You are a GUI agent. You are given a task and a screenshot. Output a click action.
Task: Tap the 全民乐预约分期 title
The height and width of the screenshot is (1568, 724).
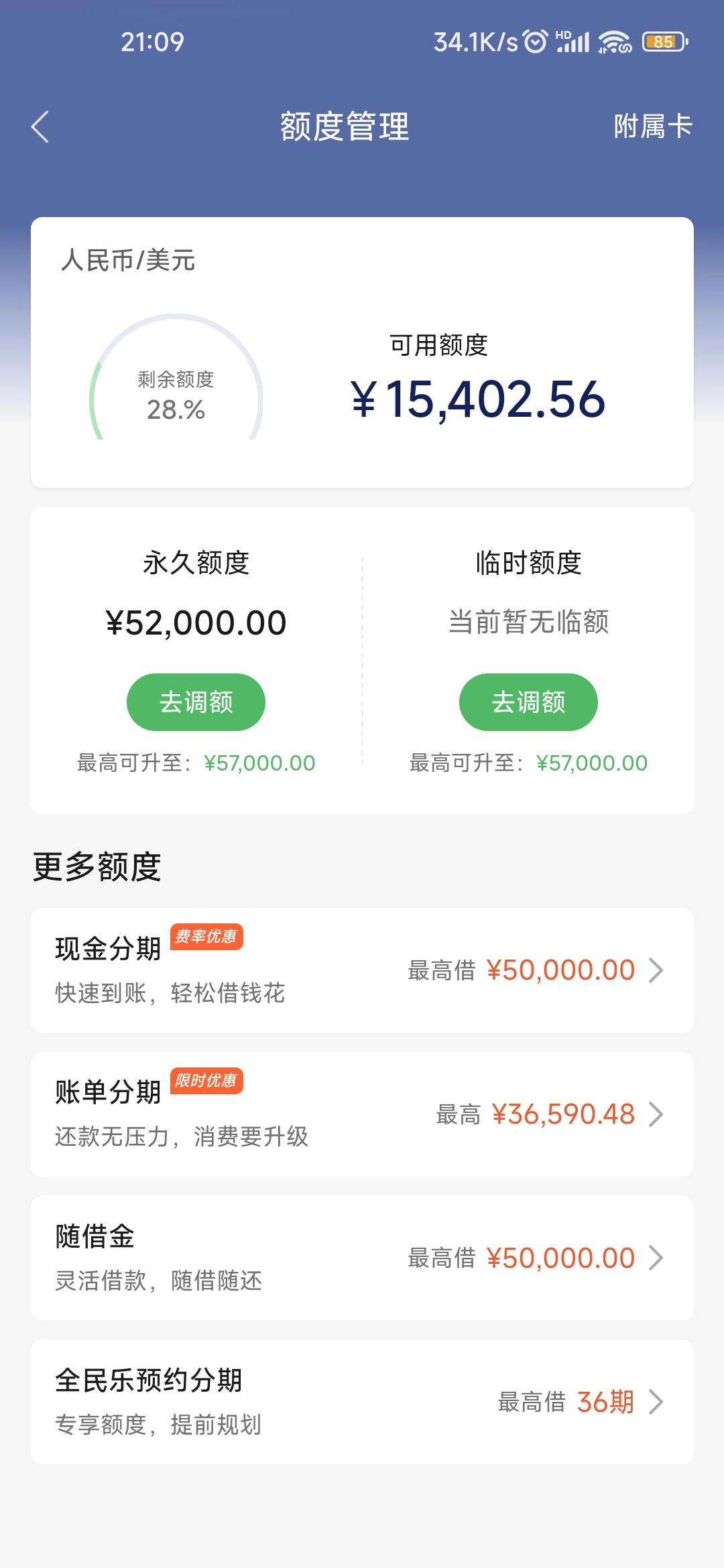[149, 1380]
